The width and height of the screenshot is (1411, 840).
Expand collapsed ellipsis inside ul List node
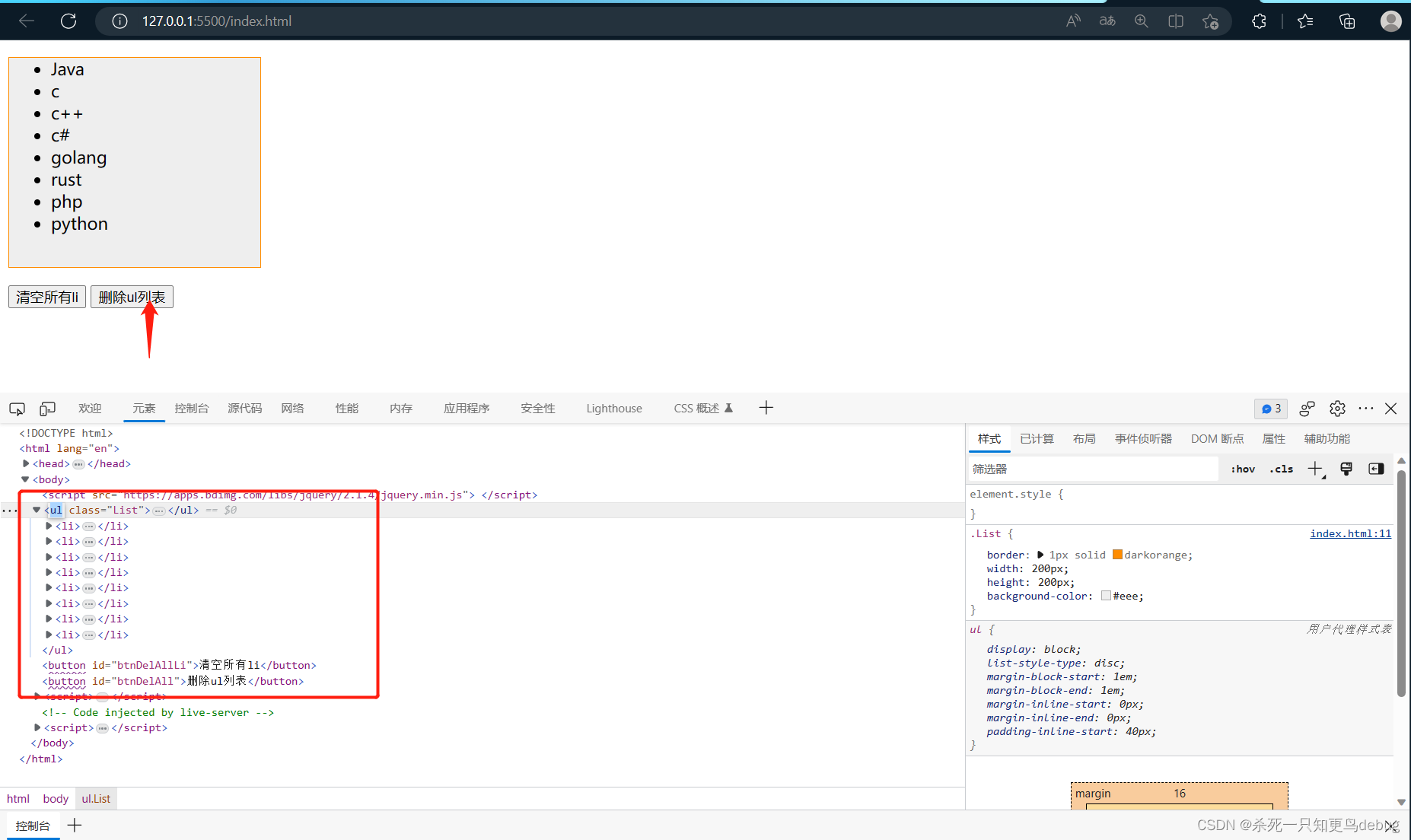click(159, 511)
